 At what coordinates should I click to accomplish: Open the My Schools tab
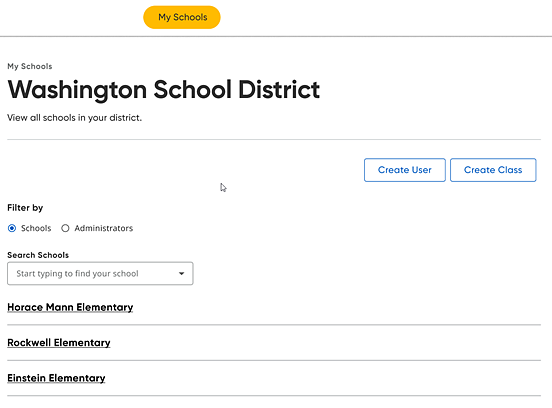[x=182, y=17]
